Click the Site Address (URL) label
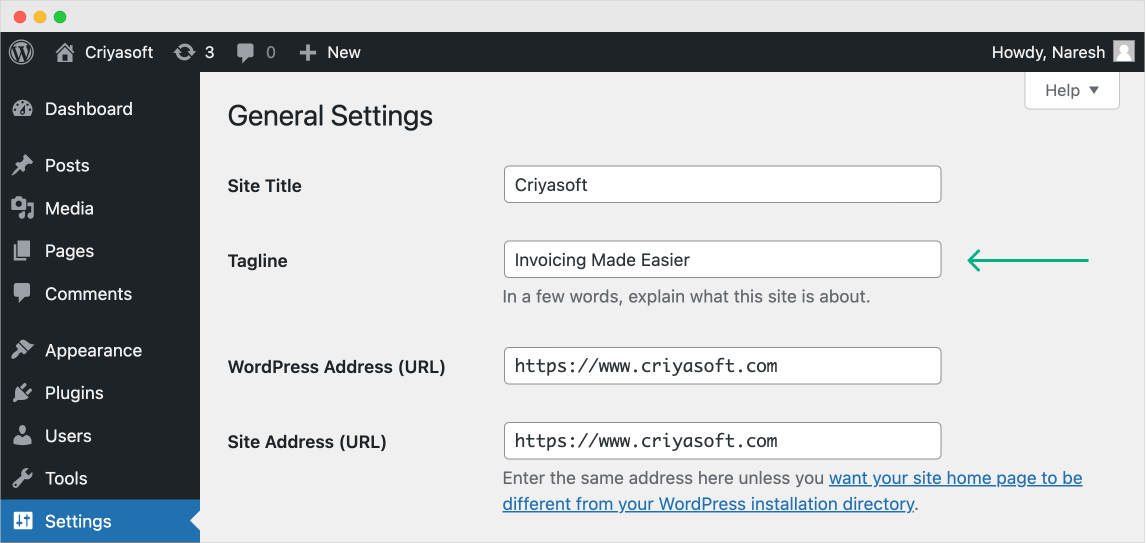1146x543 pixels. (x=307, y=442)
